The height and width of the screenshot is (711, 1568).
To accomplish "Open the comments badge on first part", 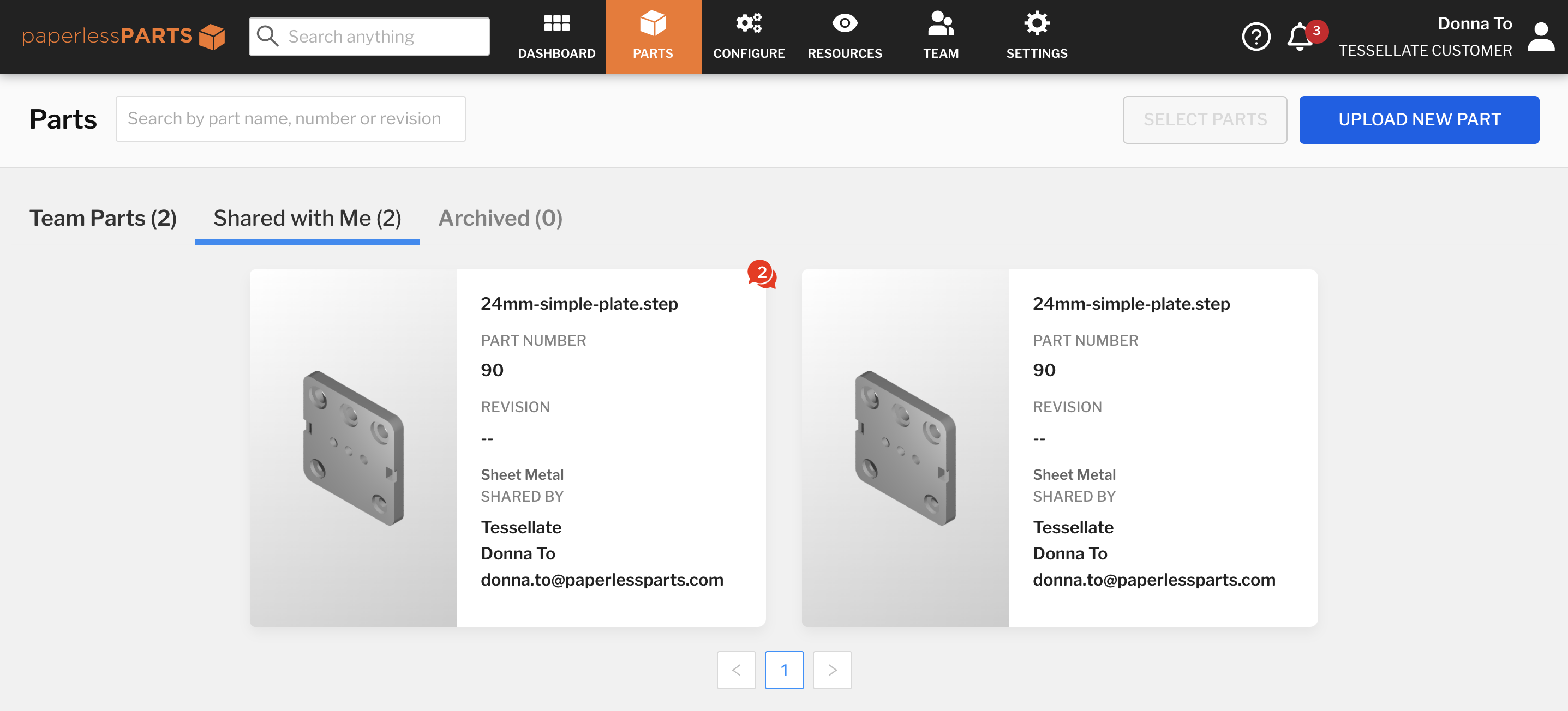I will click(x=762, y=274).
